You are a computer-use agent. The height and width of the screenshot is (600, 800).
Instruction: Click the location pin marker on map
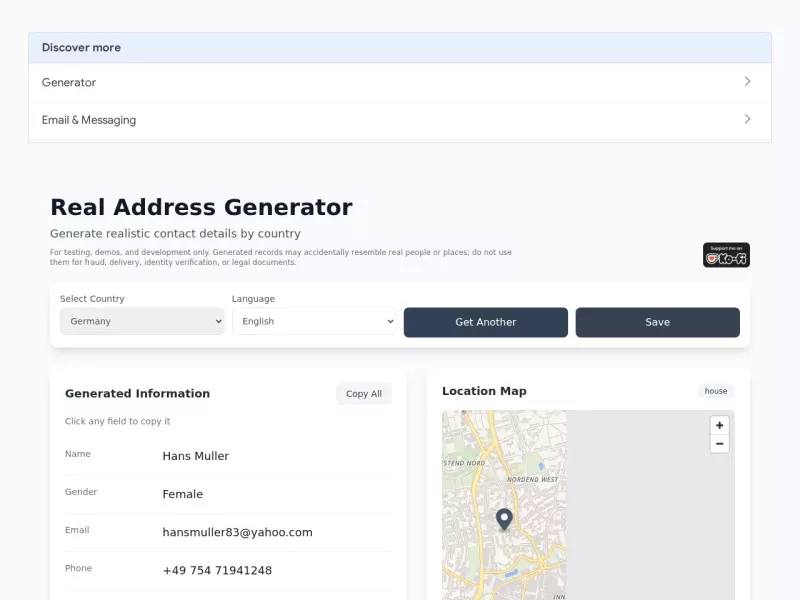tap(504, 519)
